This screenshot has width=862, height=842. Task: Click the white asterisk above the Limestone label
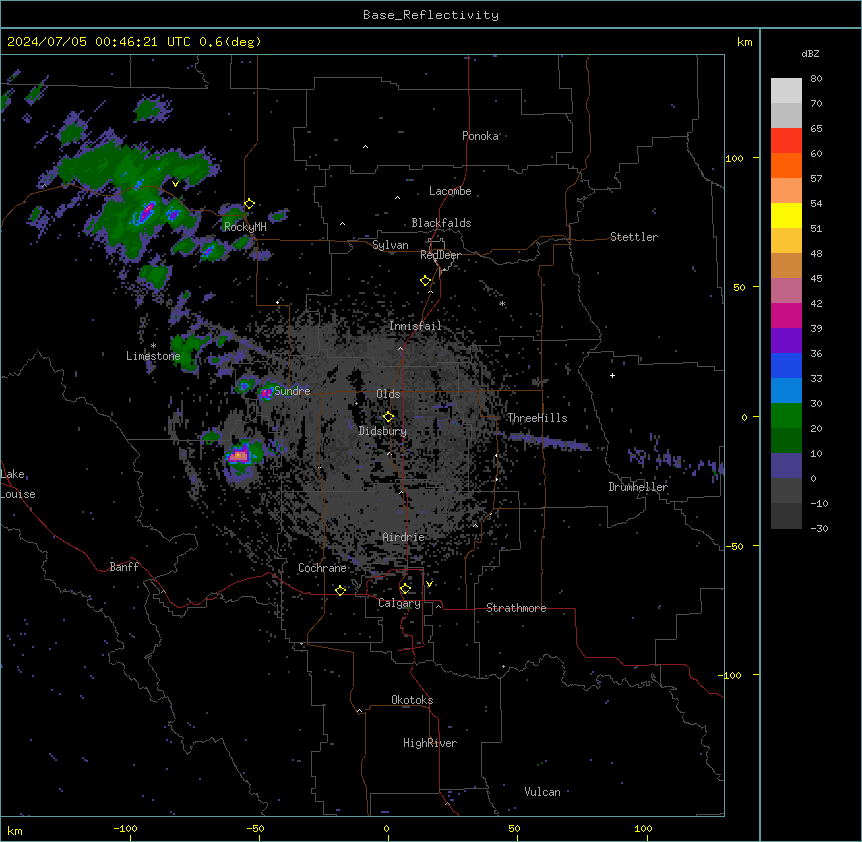(x=153, y=346)
